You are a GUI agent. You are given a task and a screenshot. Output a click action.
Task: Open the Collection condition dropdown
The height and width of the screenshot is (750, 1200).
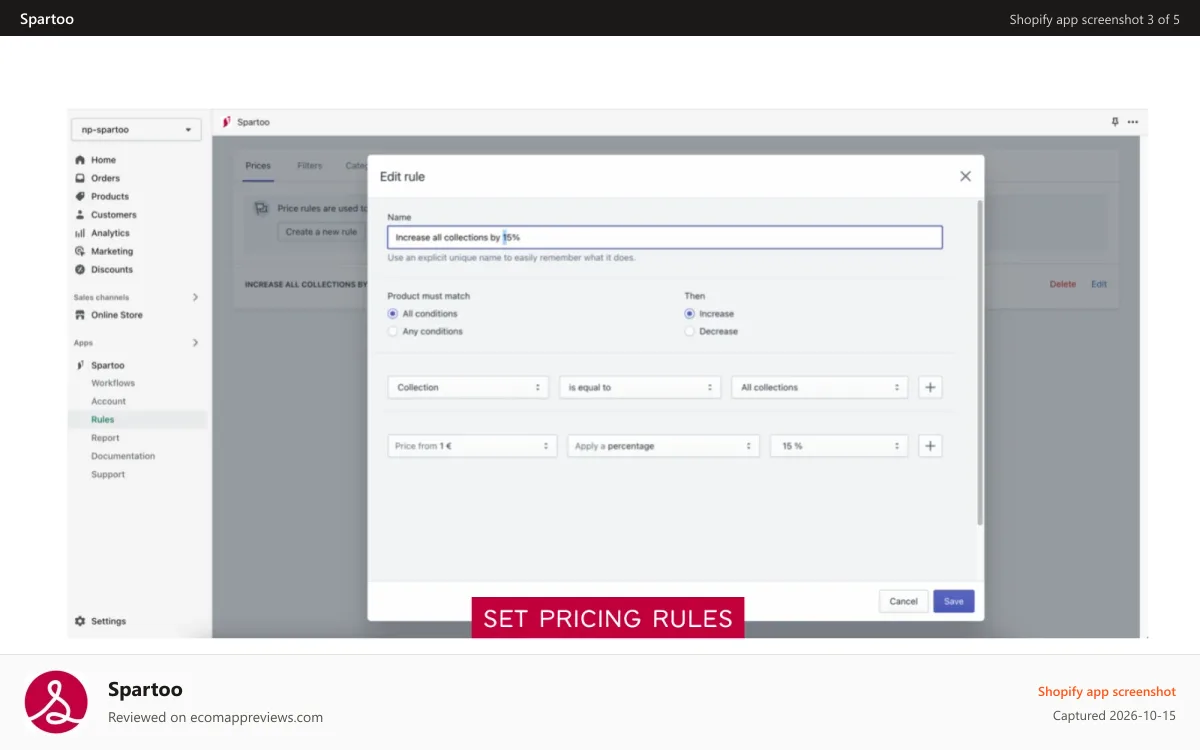[x=468, y=387]
